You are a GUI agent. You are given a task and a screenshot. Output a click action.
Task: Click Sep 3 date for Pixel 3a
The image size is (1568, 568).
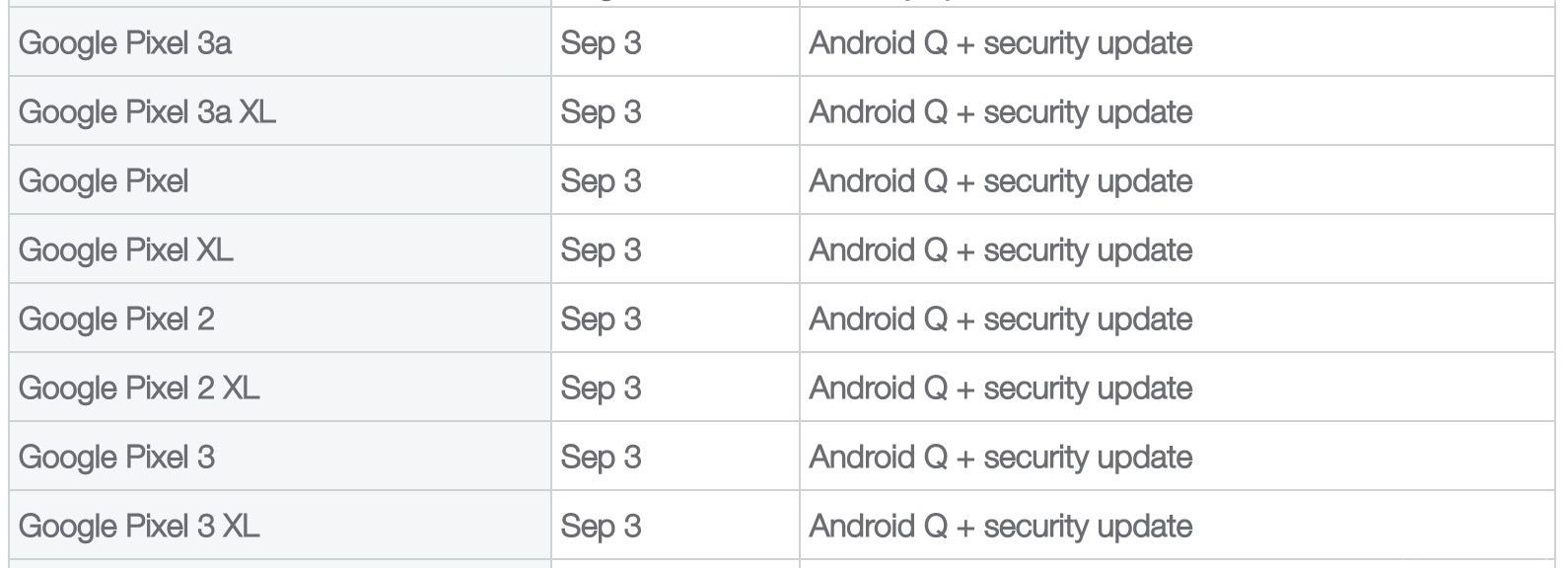pos(601,43)
